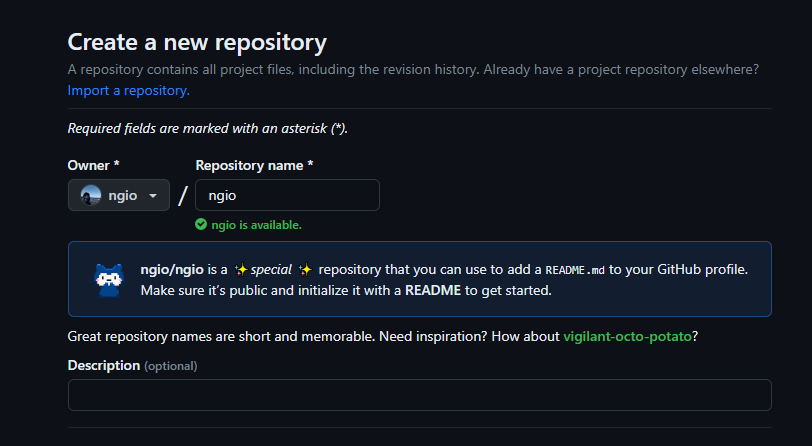Click the sparkle icon after 'special'
812x446 pixels.
(x=305, y=269)
